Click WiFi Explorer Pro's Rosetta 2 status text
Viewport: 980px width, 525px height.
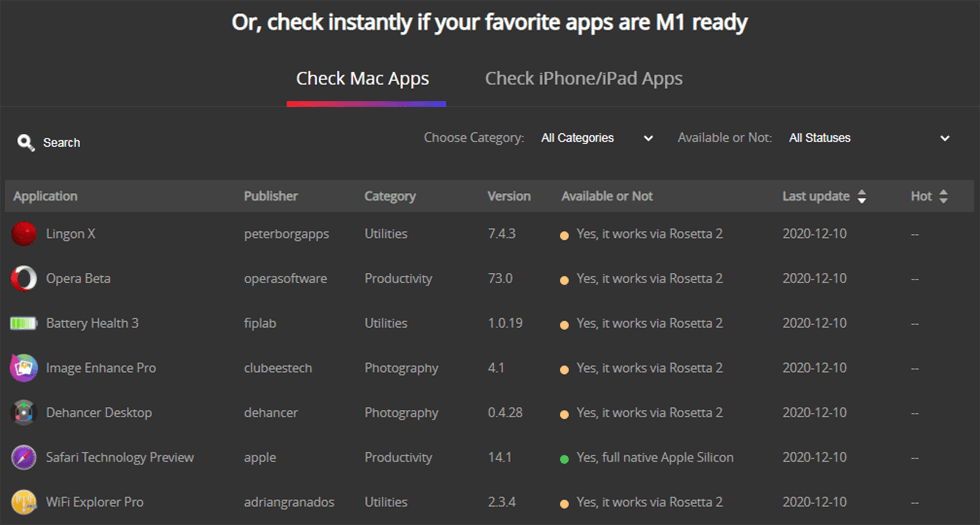(x=649, y=502)
